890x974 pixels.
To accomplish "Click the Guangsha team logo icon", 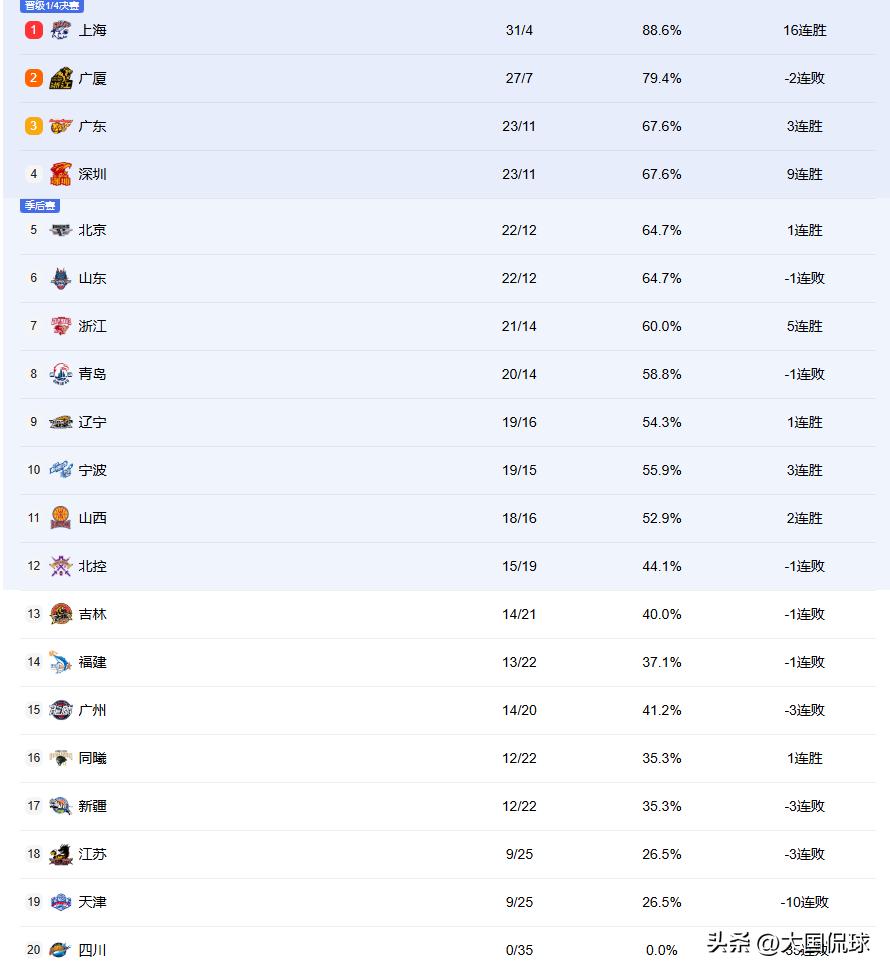I will (61, 78).
